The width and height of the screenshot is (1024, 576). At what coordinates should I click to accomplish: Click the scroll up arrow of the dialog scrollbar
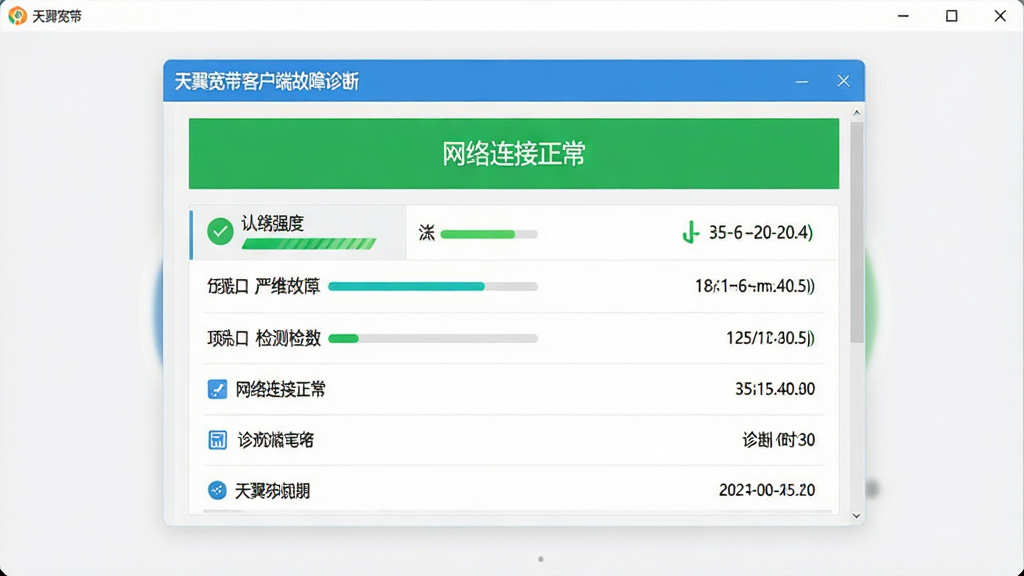coord(857,113)
